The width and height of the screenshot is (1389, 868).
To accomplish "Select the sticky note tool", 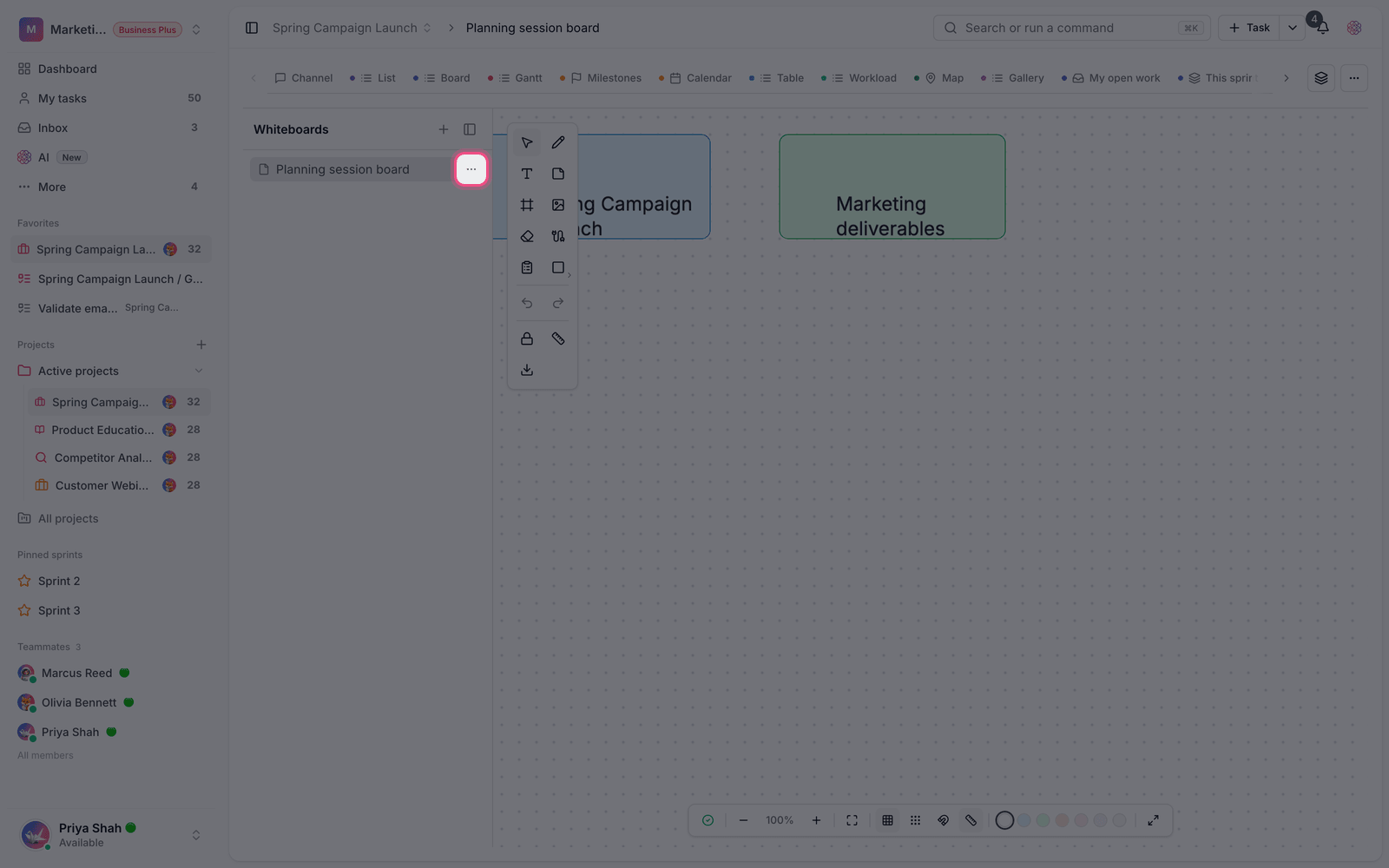I will coord(558,174).
